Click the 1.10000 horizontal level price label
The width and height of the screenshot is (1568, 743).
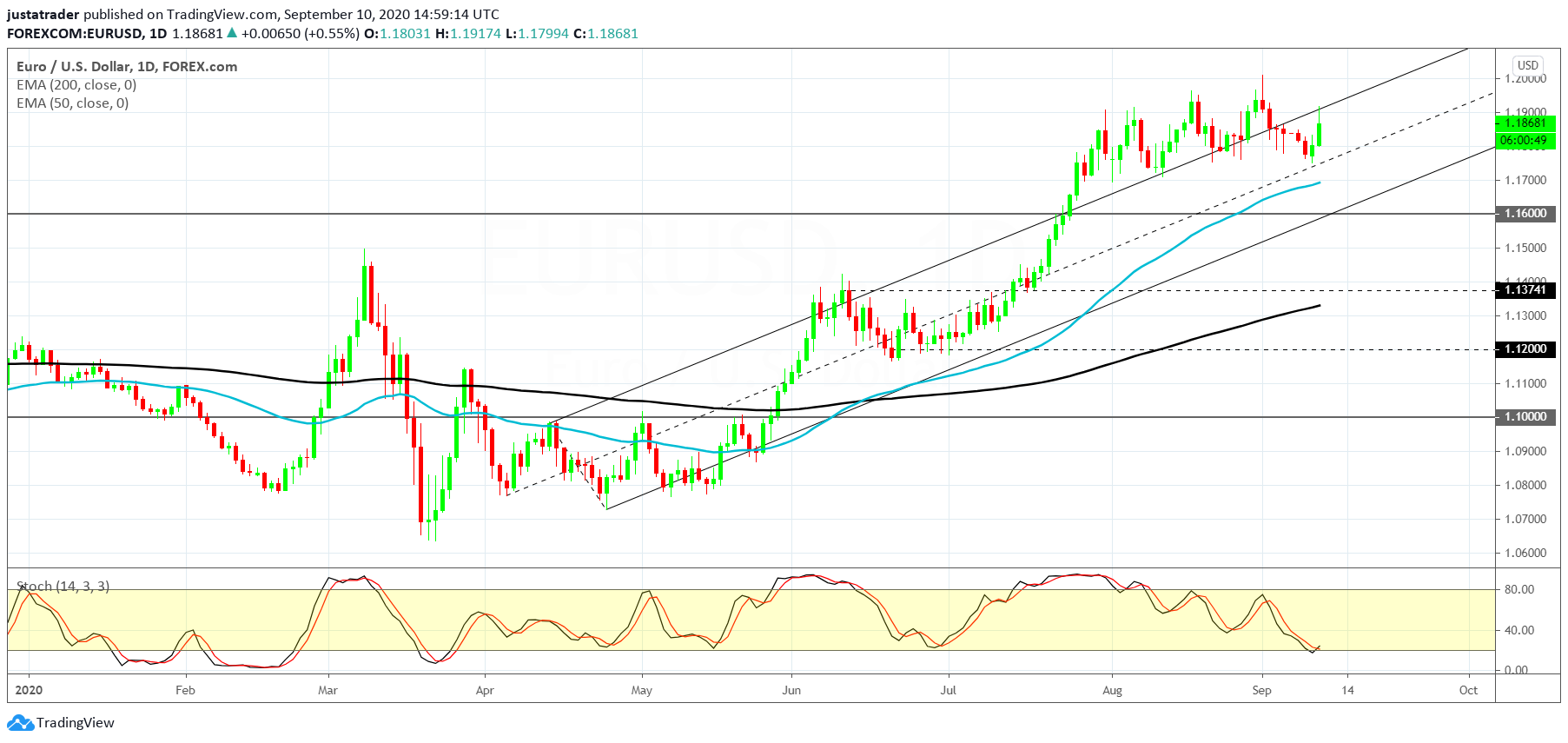coord(1525,416)
